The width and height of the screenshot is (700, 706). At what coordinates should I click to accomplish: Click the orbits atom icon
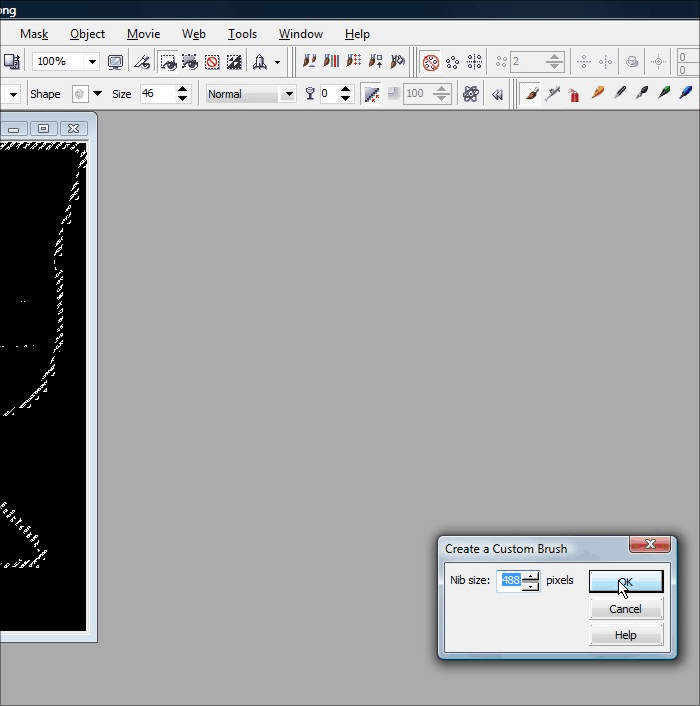point(470,94)
